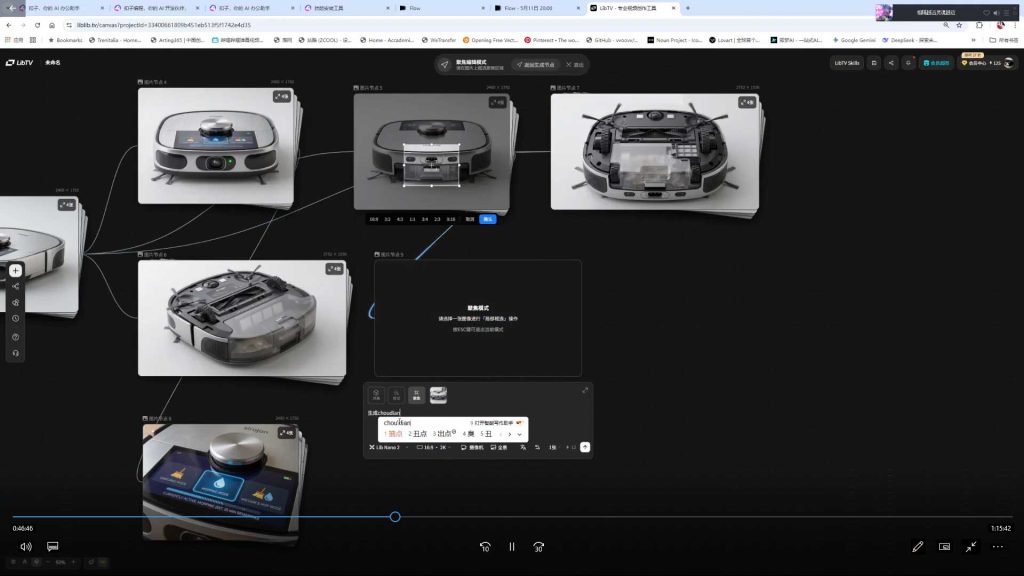Open the history clock icon in left sidebar
Screen dimensions: 1024x576
16,319
